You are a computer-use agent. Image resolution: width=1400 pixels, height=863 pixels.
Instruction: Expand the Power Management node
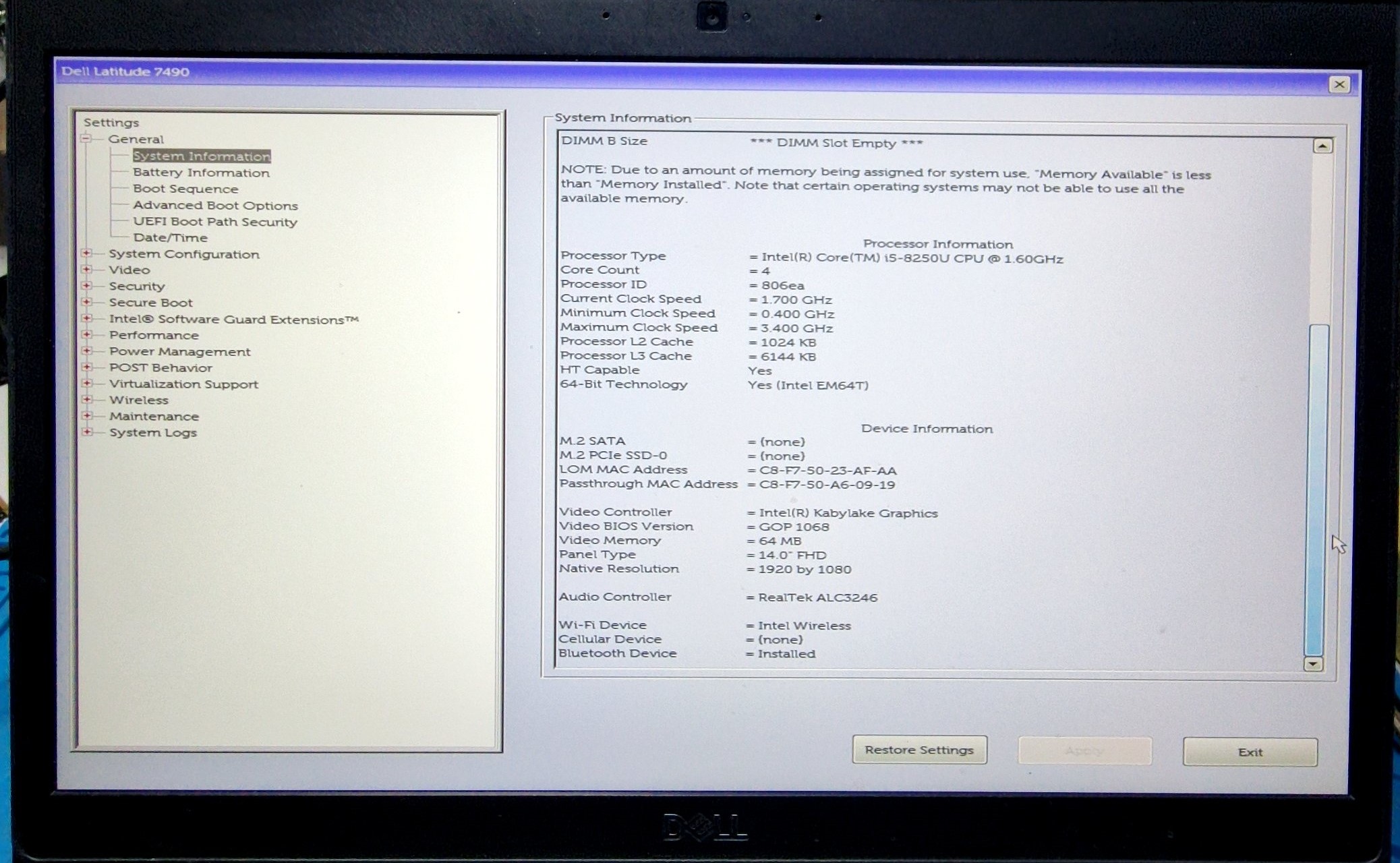click(x=87, y=351)
